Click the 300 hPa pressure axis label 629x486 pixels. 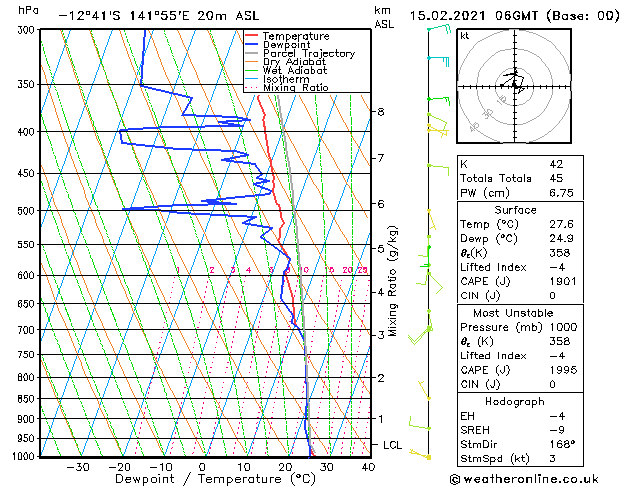pos(26,30)
